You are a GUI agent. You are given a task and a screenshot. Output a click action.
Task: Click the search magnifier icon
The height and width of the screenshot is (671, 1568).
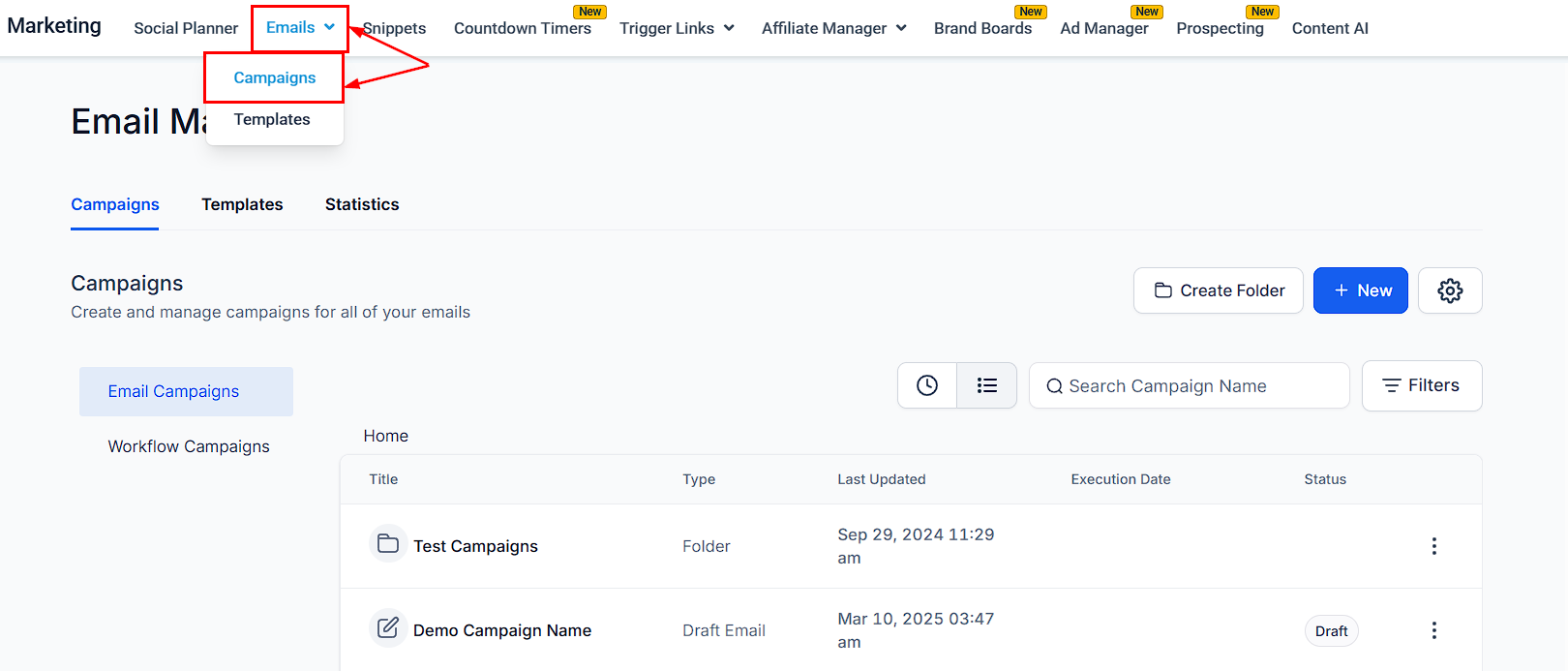1054,386
